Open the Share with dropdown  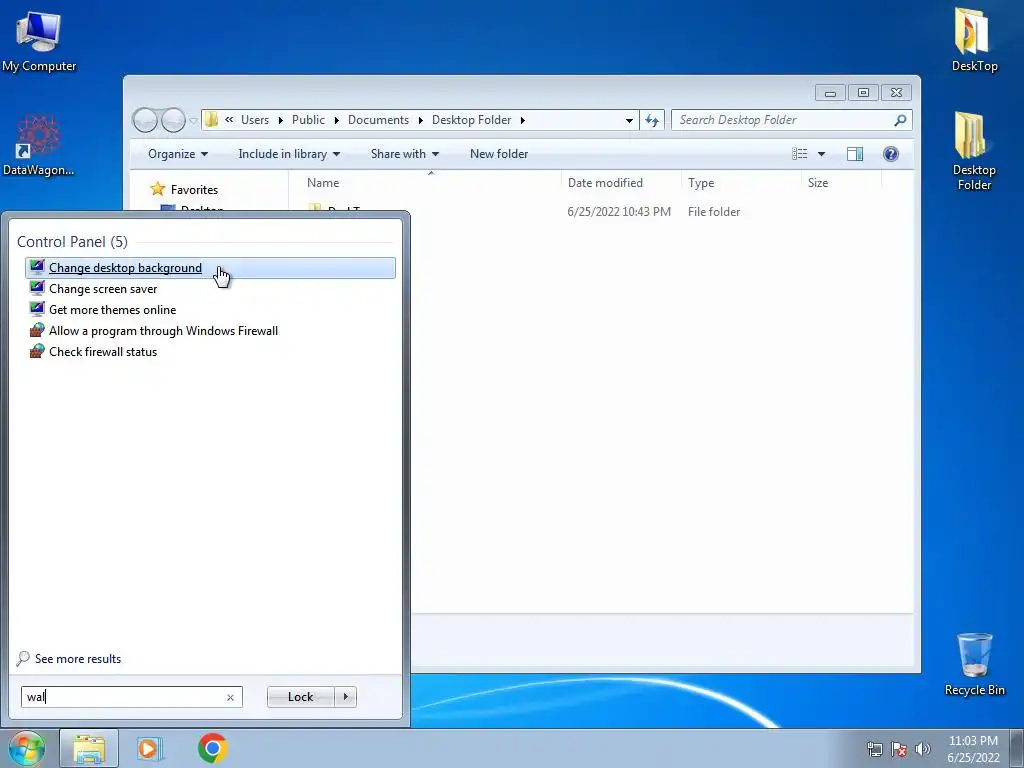click(404, 154)
